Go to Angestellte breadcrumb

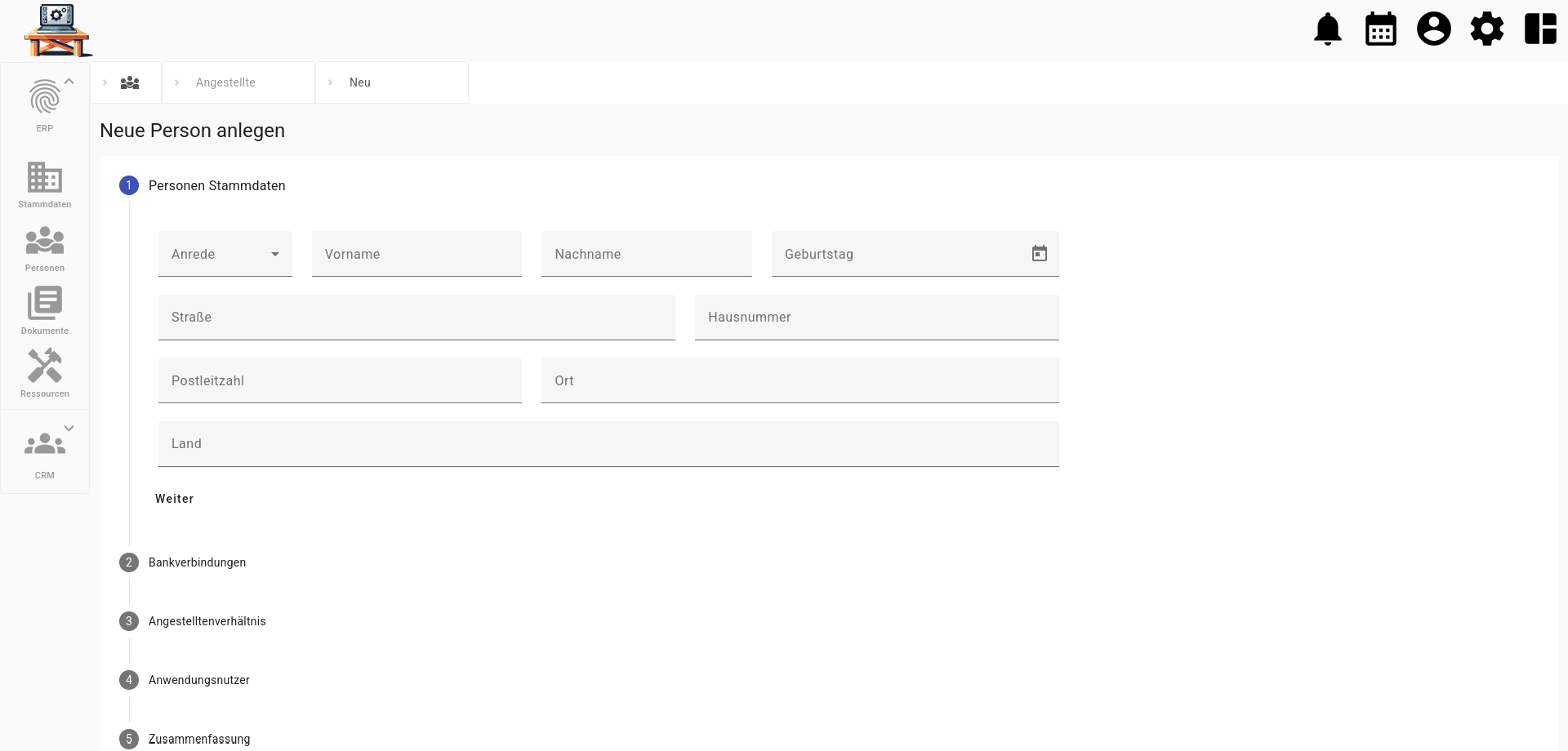pyautogui.click(x=225, y=82)
